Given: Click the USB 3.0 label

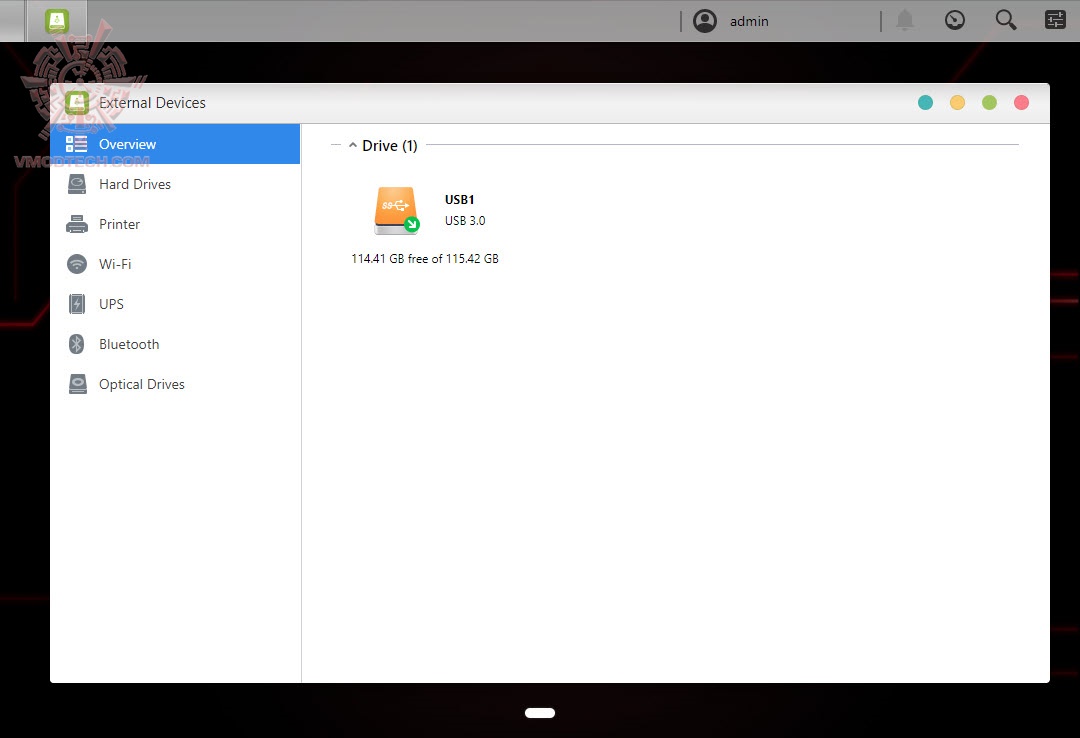Looking at the screenshot, I should pos(465,221).
